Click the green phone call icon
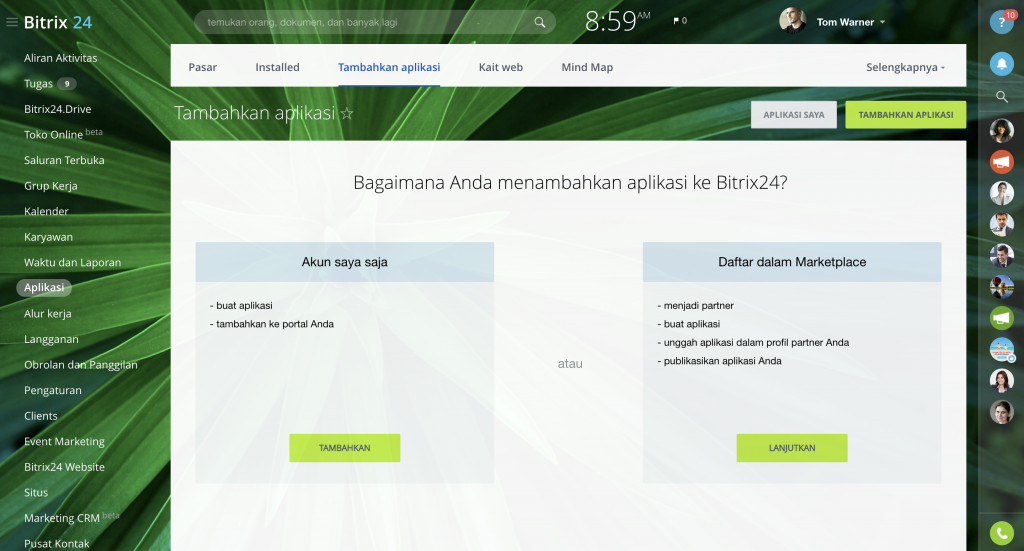The image size is (1024, 551). [1001, 533]
